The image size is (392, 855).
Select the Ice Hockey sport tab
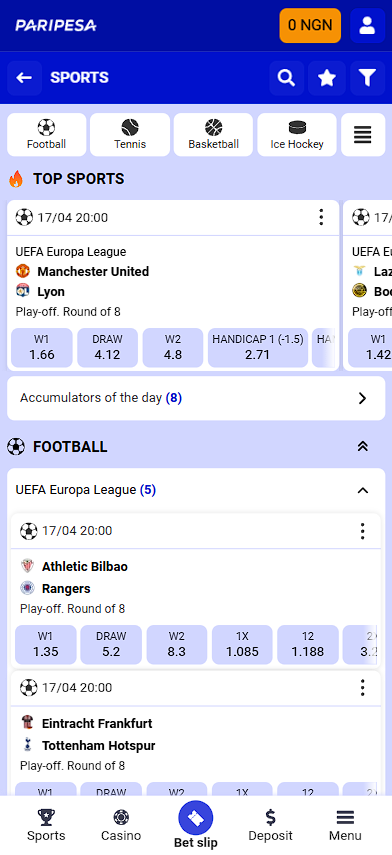(297, 135)
